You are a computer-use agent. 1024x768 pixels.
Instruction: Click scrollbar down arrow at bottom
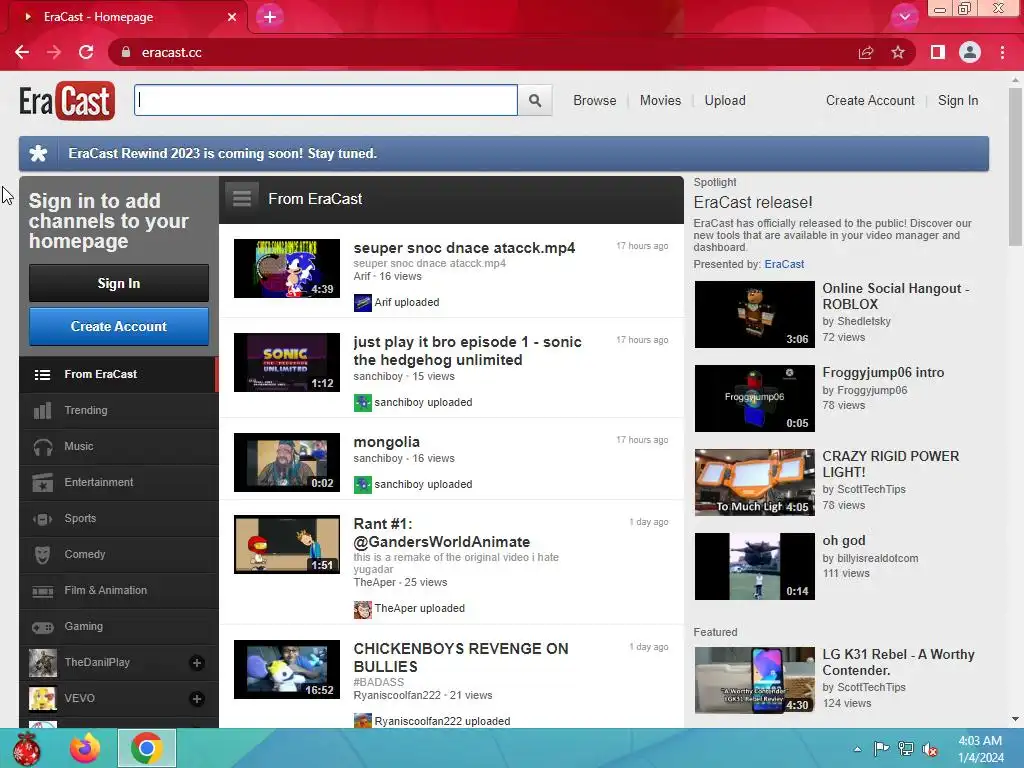[1014, 719]
